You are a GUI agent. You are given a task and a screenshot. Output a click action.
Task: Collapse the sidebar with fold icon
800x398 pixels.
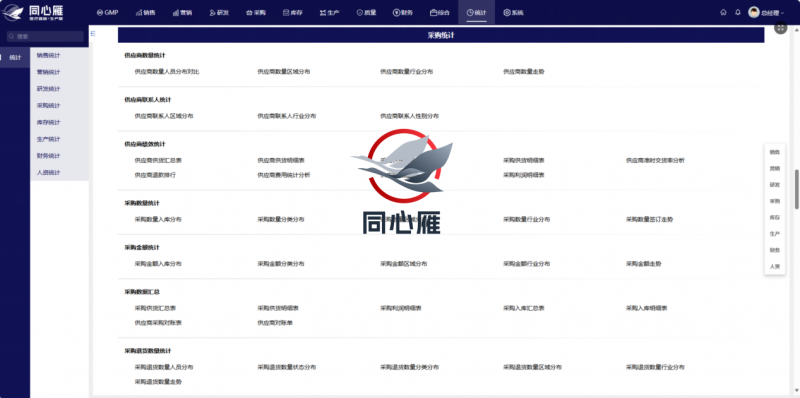93,33
